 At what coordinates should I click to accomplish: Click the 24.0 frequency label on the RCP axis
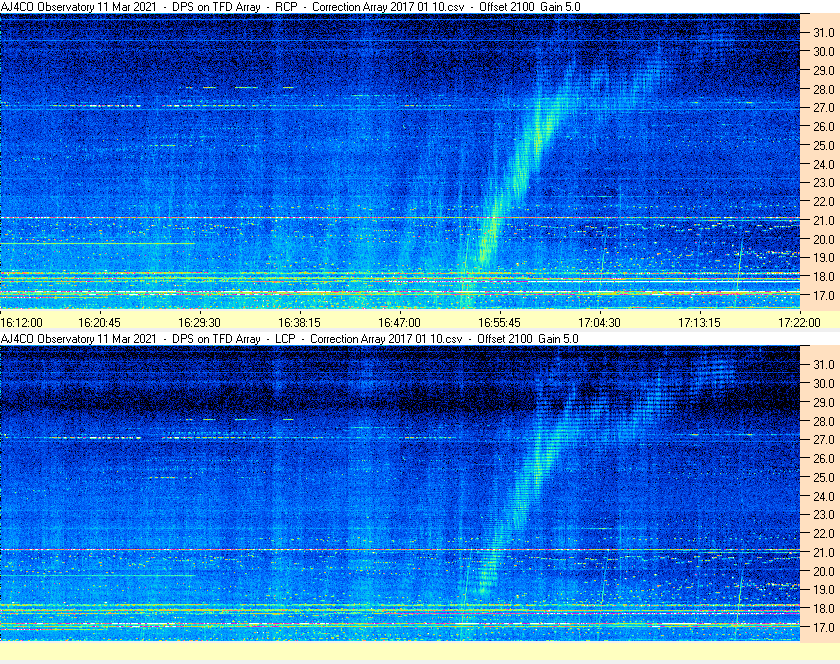pos(824,164)
